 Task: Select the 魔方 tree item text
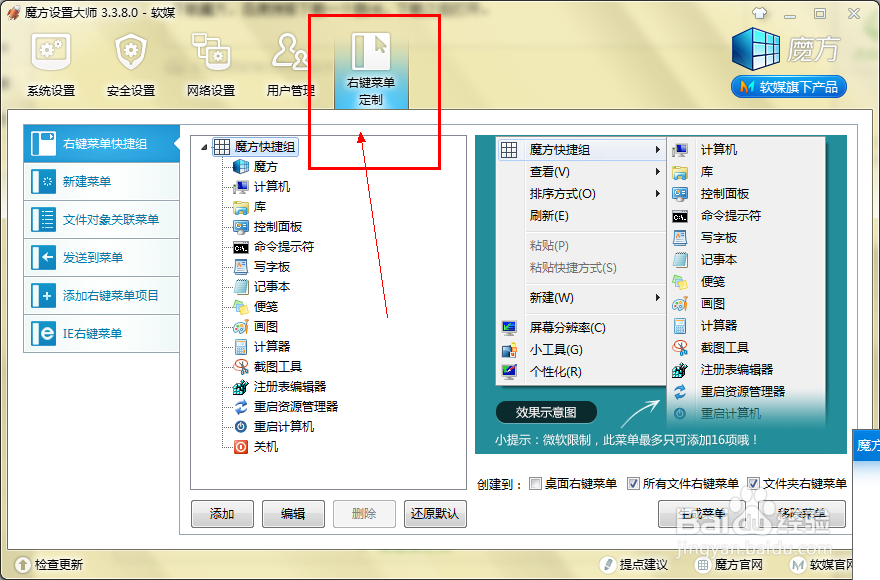[x=265, y=167]
